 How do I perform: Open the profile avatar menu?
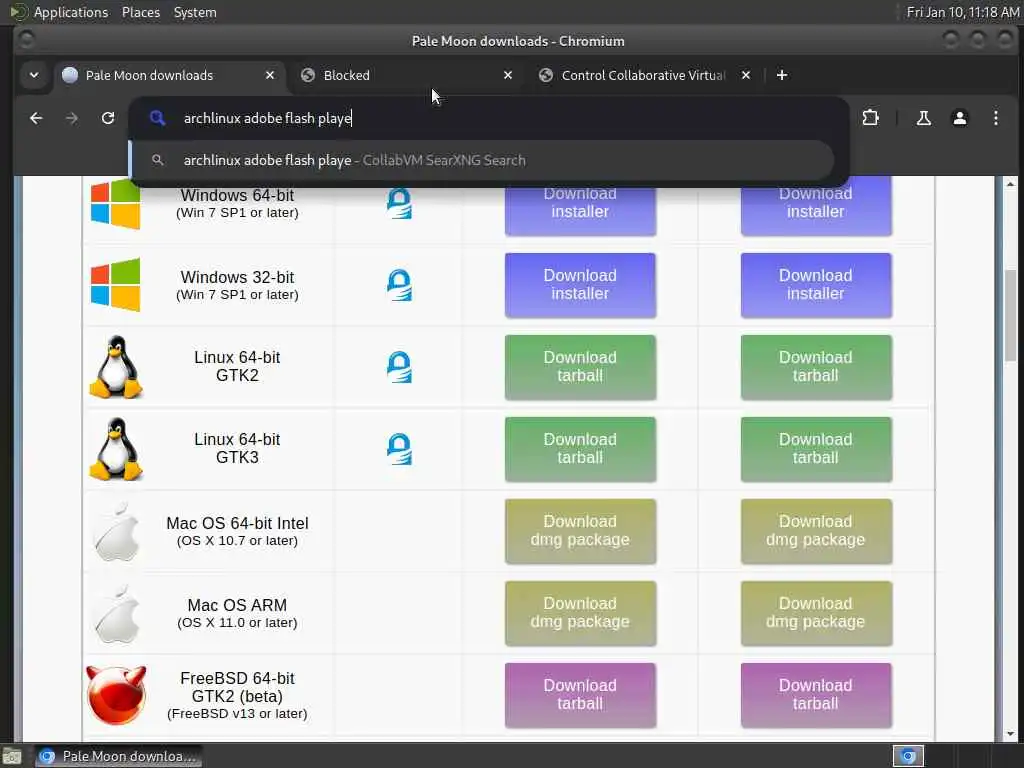pos(959,118)
